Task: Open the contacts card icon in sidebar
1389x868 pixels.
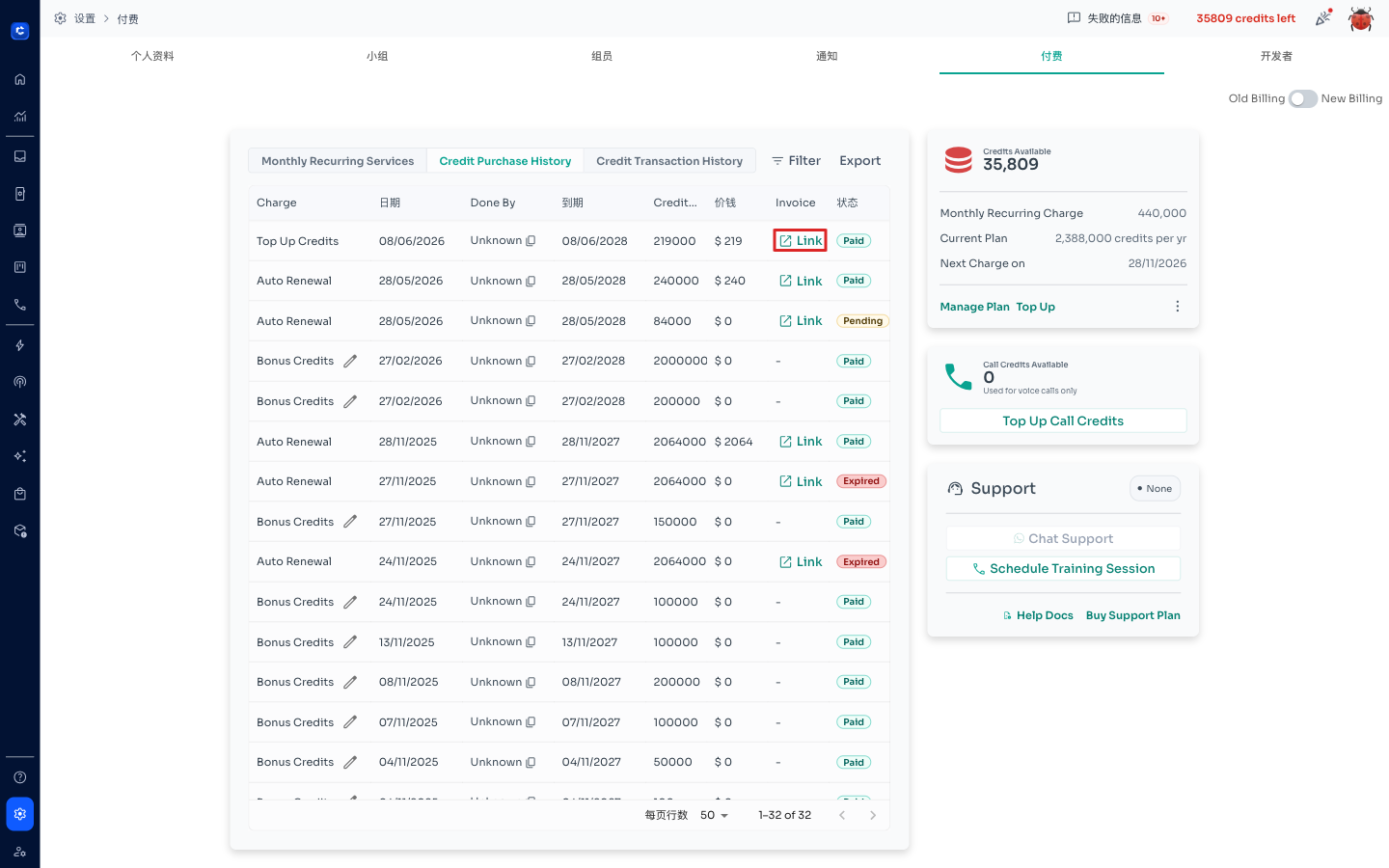Action: (19, 231)
